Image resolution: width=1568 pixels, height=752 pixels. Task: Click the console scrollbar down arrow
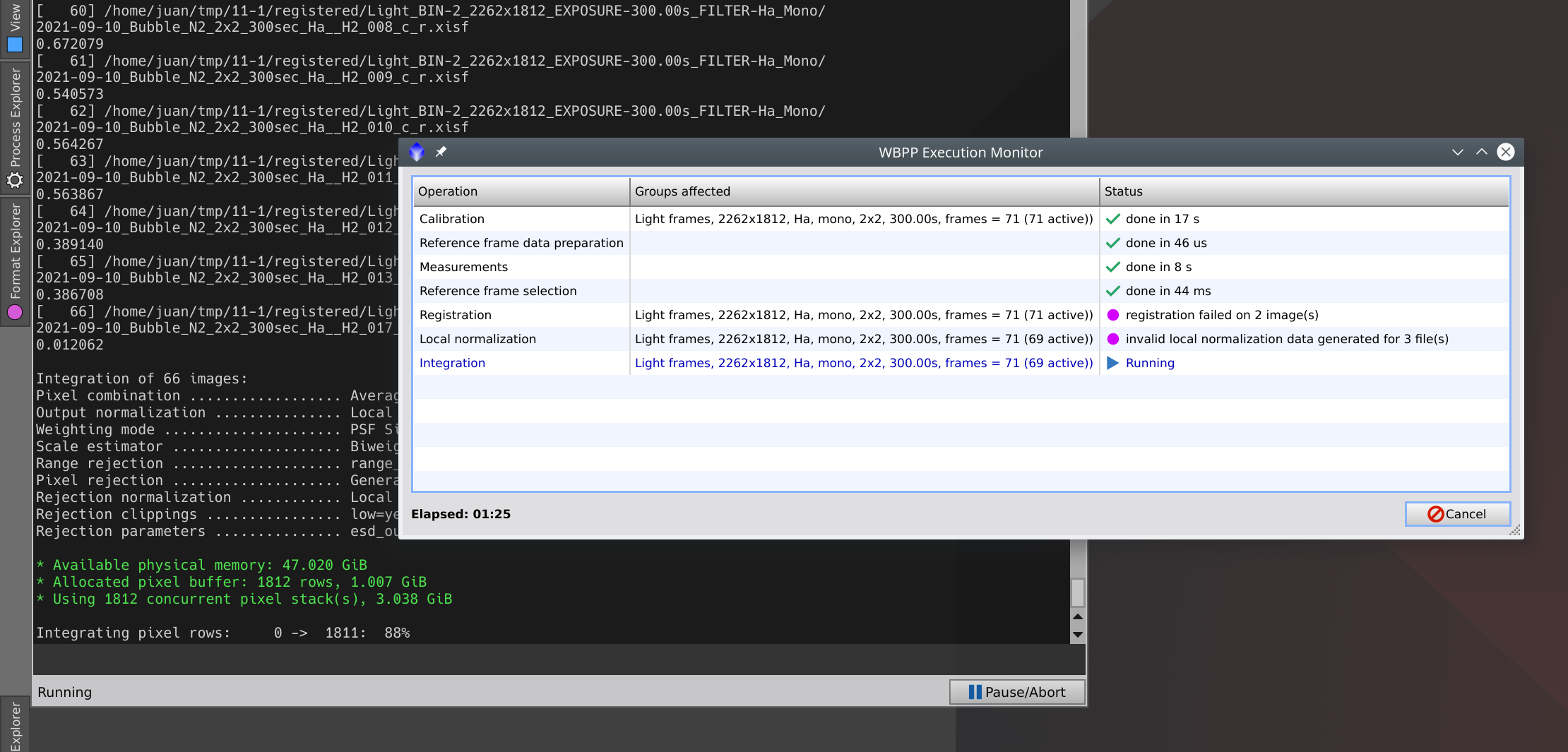coord(1078,634)
